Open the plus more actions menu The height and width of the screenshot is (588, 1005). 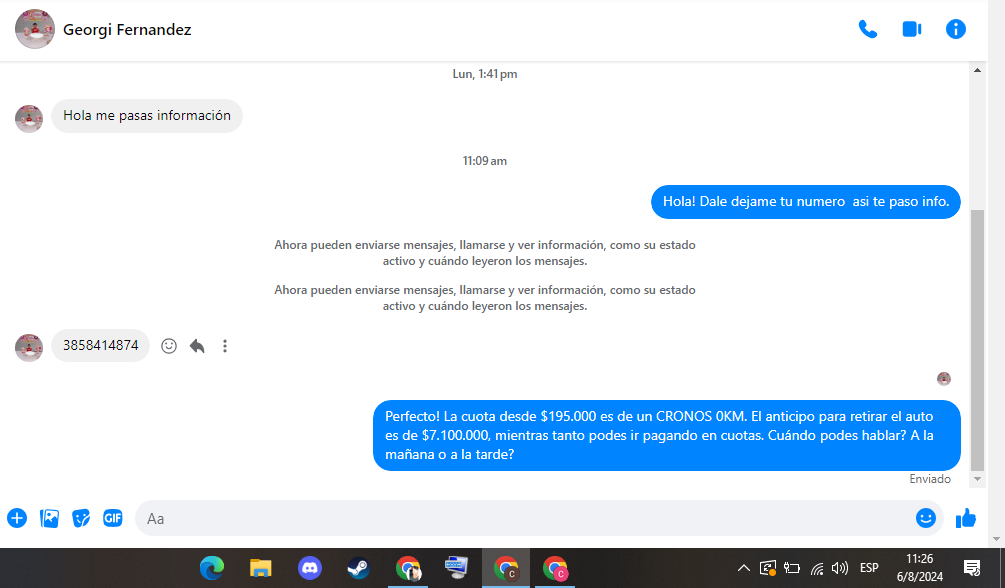pyautogui.click(x=17, y=518)
